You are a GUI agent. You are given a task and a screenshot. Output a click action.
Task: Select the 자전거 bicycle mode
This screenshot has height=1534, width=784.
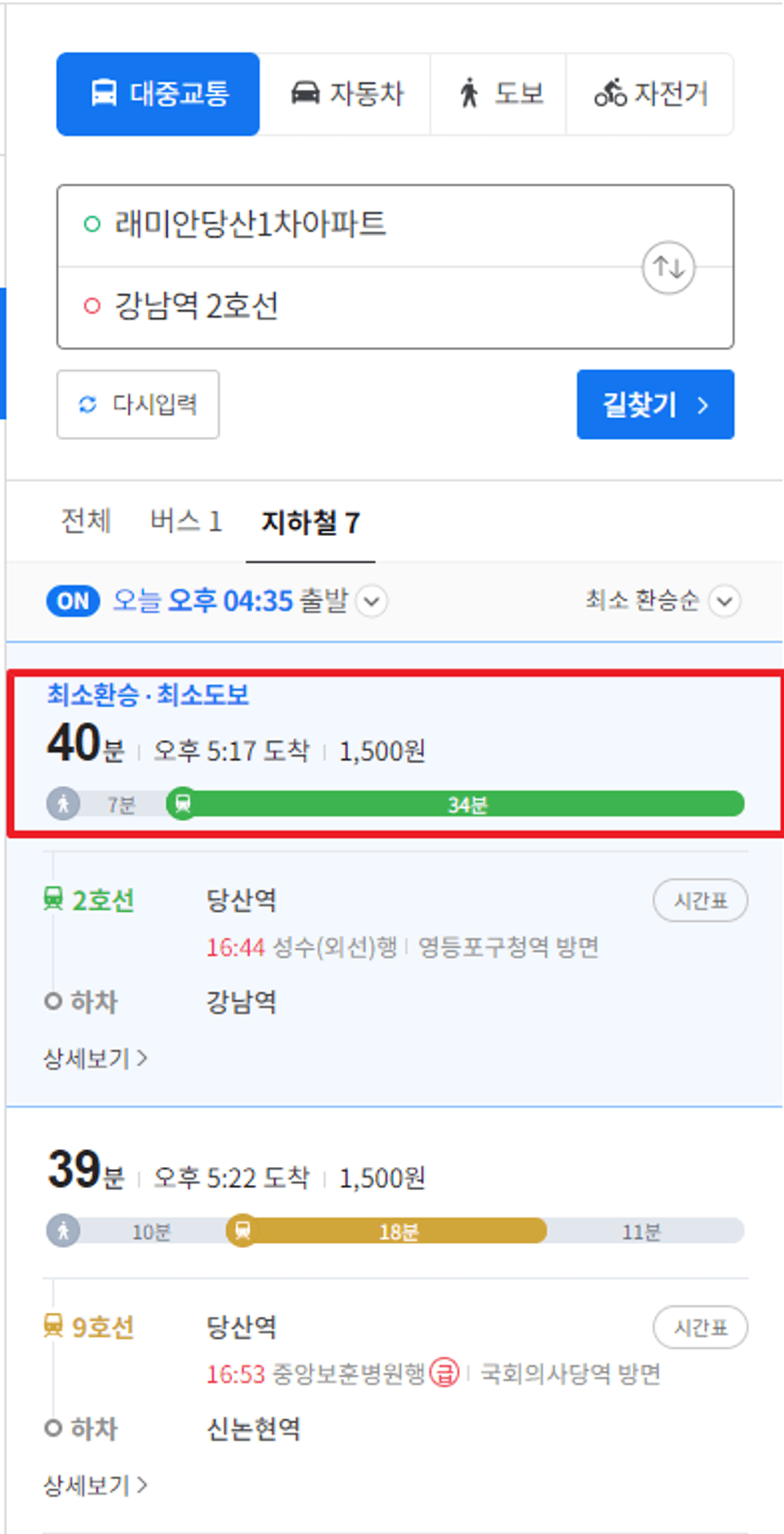point(650,94)
